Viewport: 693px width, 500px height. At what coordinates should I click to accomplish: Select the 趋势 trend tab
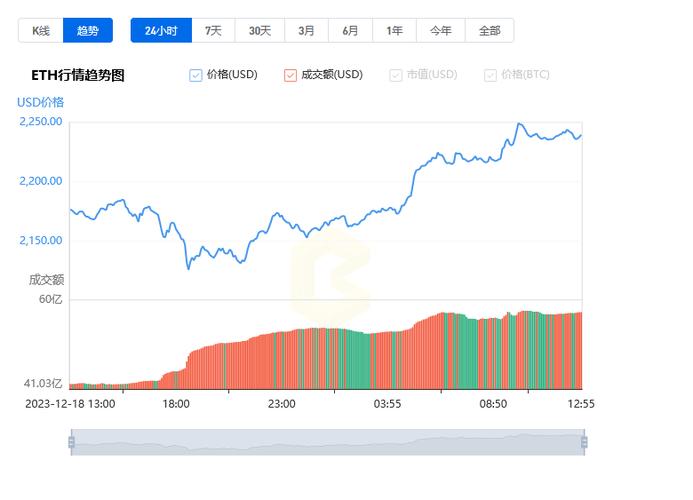coord(88,30)
